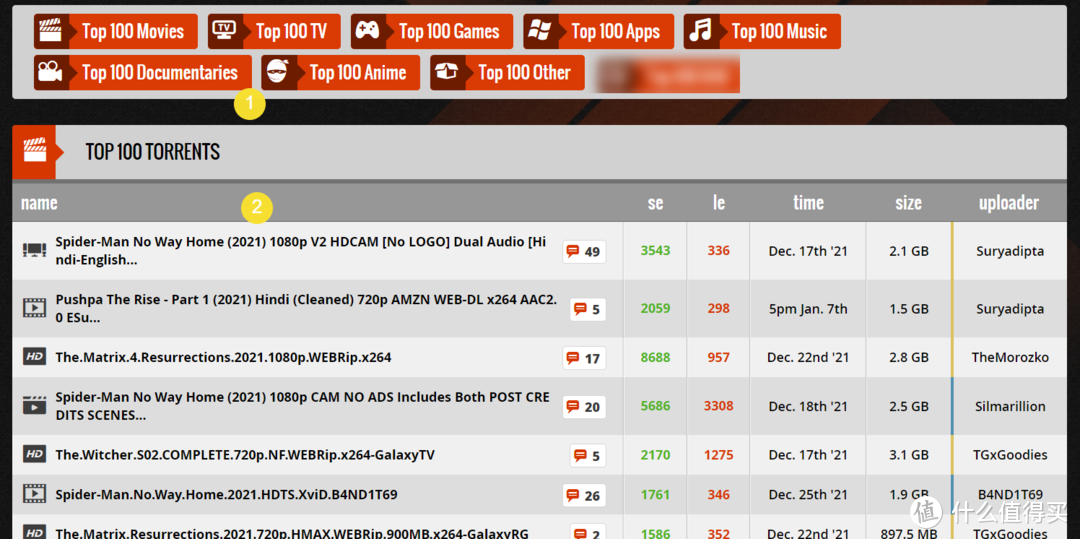Image resolution: width=1080 pixels, height=539 pixels.
Task: Open Spider-Man 1080p CAM NO ADS torrent
Action: (302, 406)
